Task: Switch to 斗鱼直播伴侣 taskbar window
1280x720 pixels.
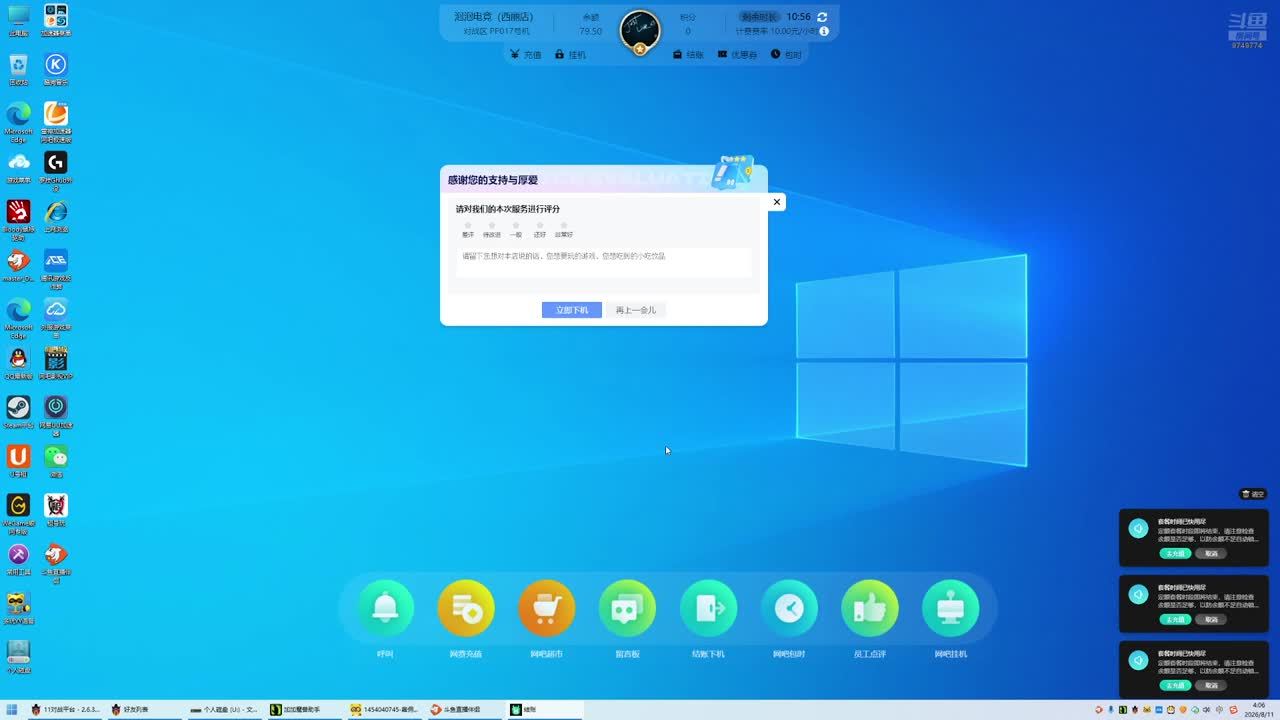Action: [x=466, y=709]
